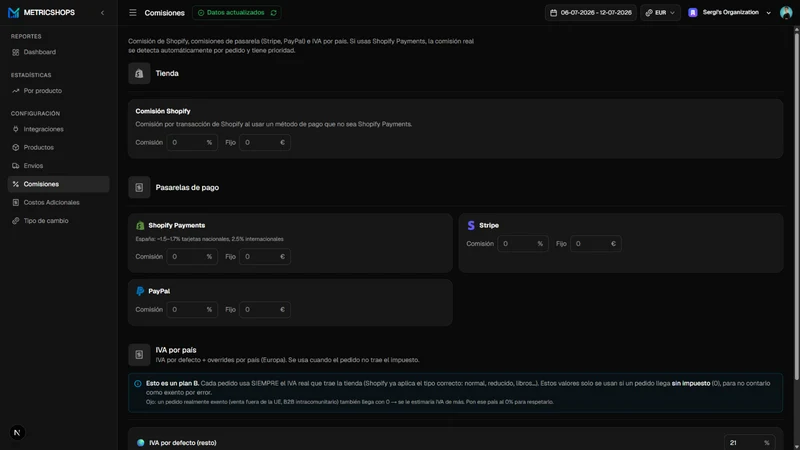Click the Stripe logo icon
The image size is (800, 450).
pos(471,226)
